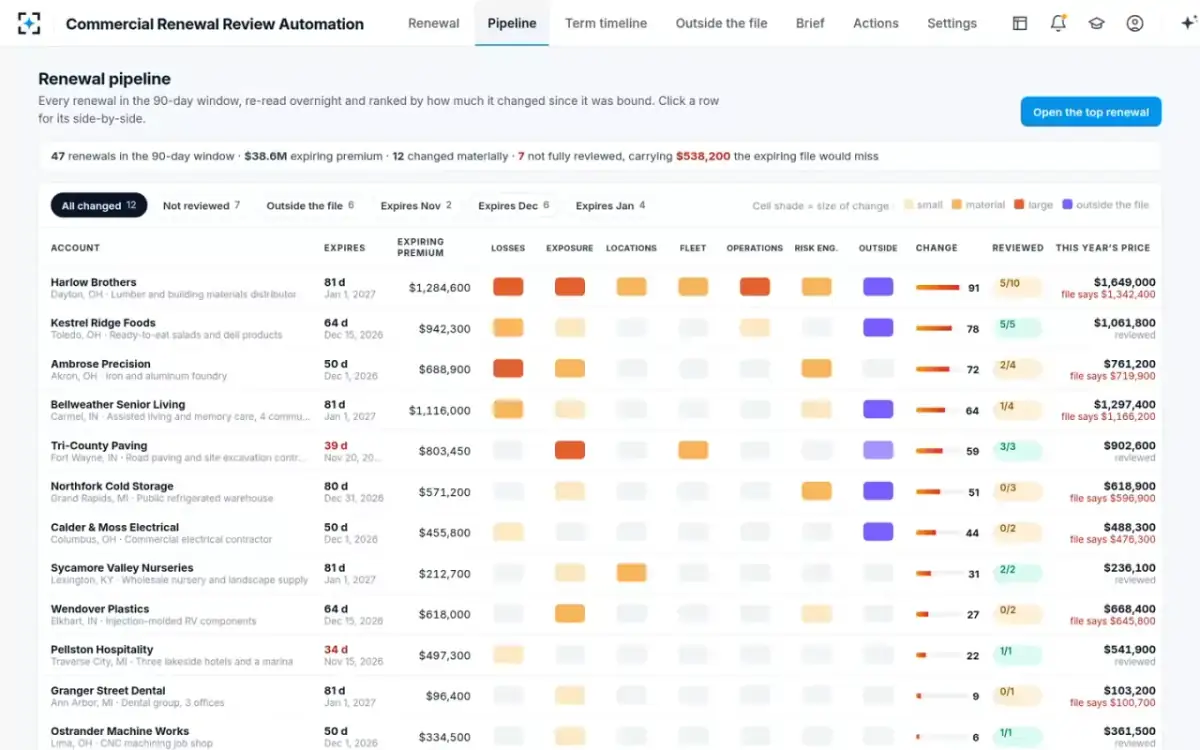1200x750 pixels.
Task: Filter by Not reviewed chip
Action: 201,206
